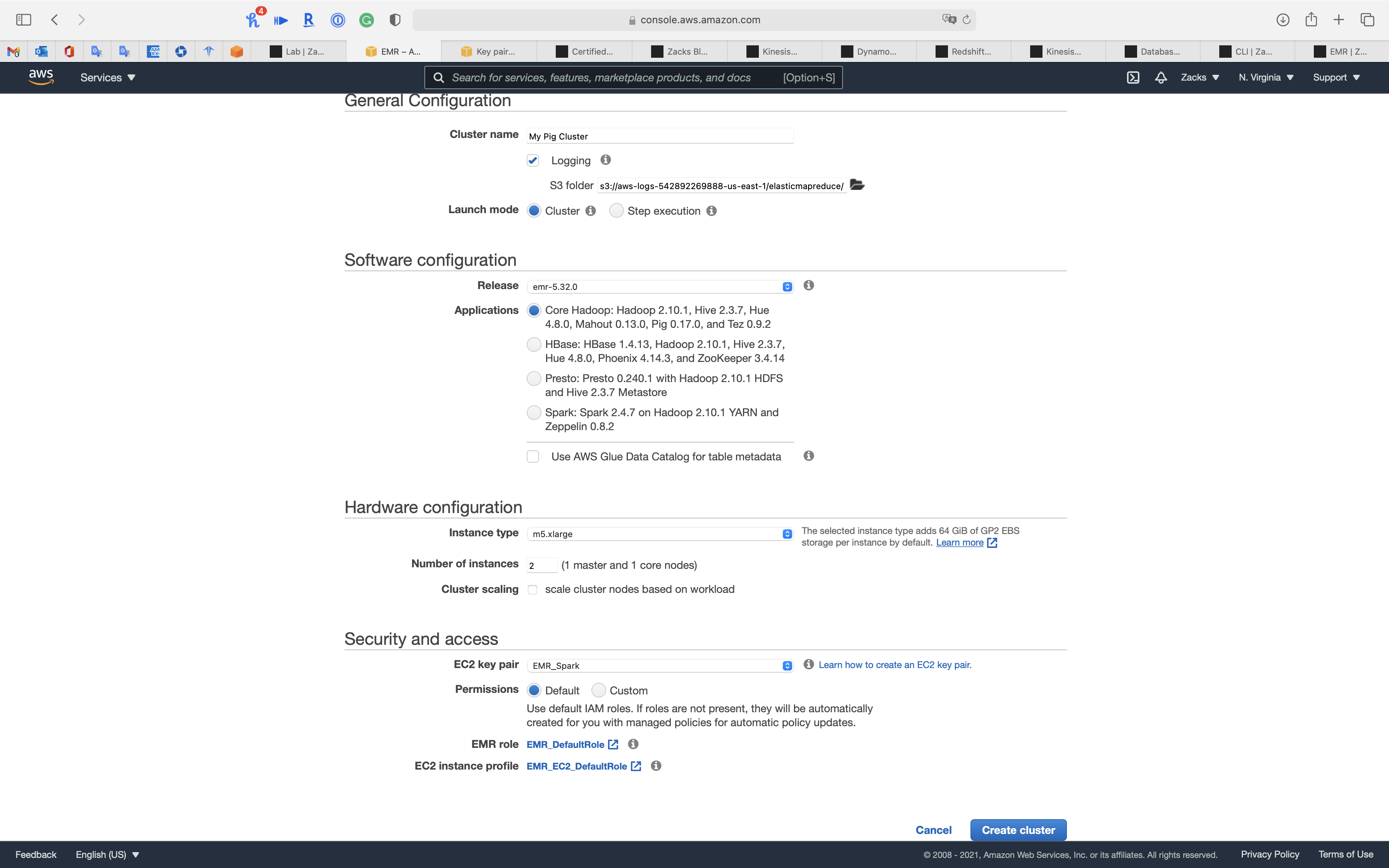The image size is (1389, 868).
Task: Open the notifications bell in the AWS header
Action: (1161, 77)
